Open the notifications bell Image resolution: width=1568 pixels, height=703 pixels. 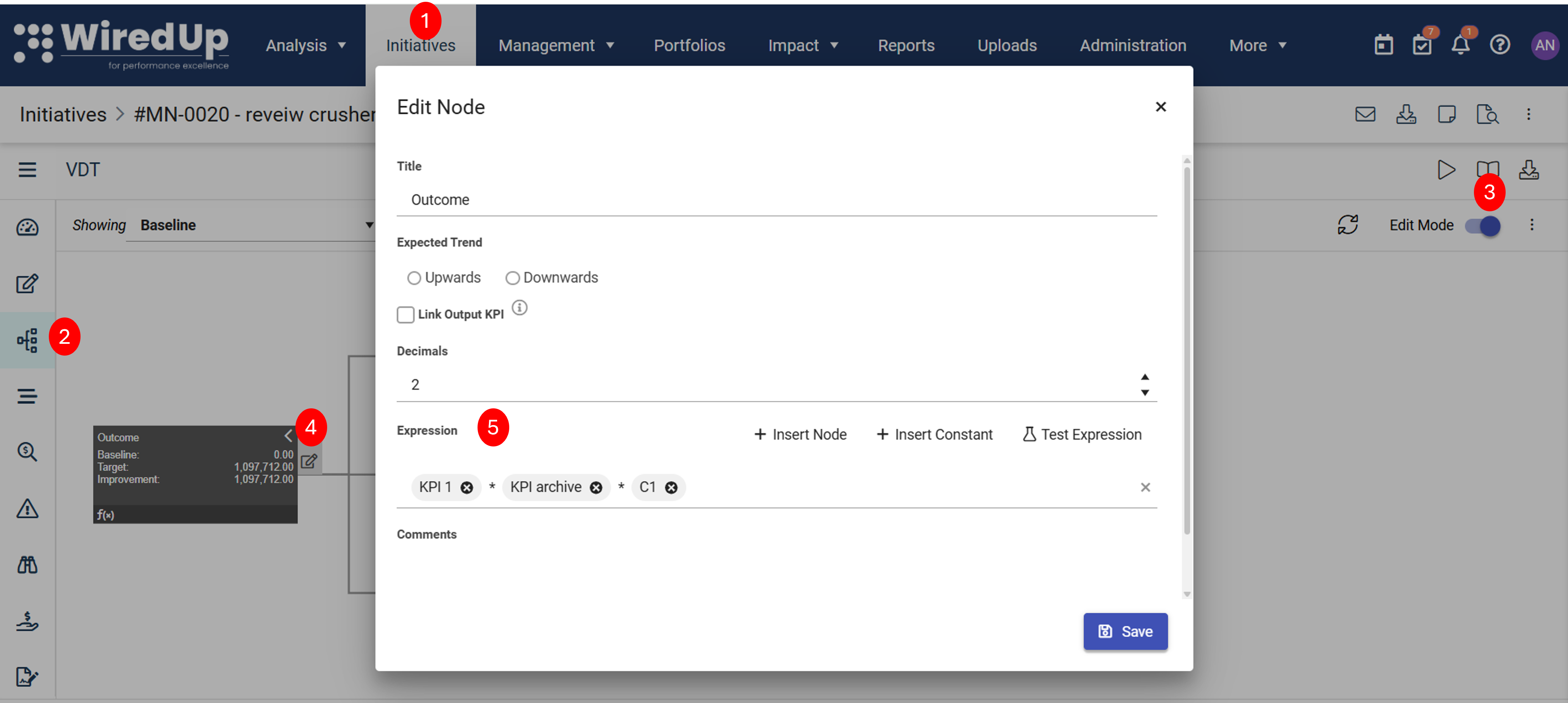[1460, 45]
